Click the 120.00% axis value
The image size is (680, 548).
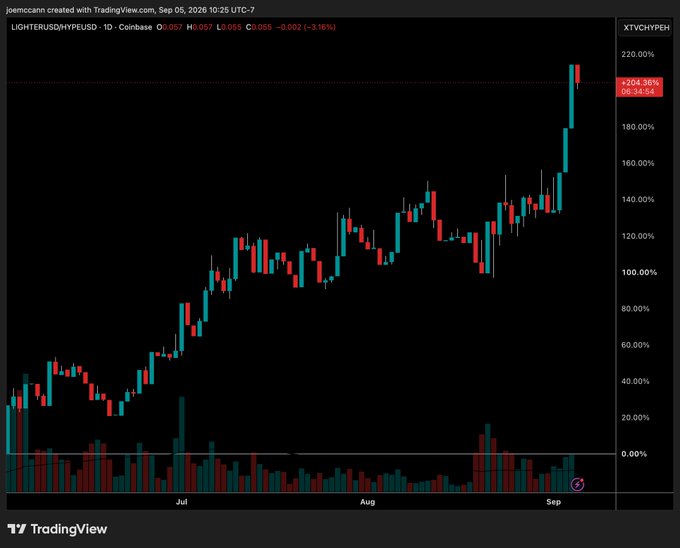638,236
